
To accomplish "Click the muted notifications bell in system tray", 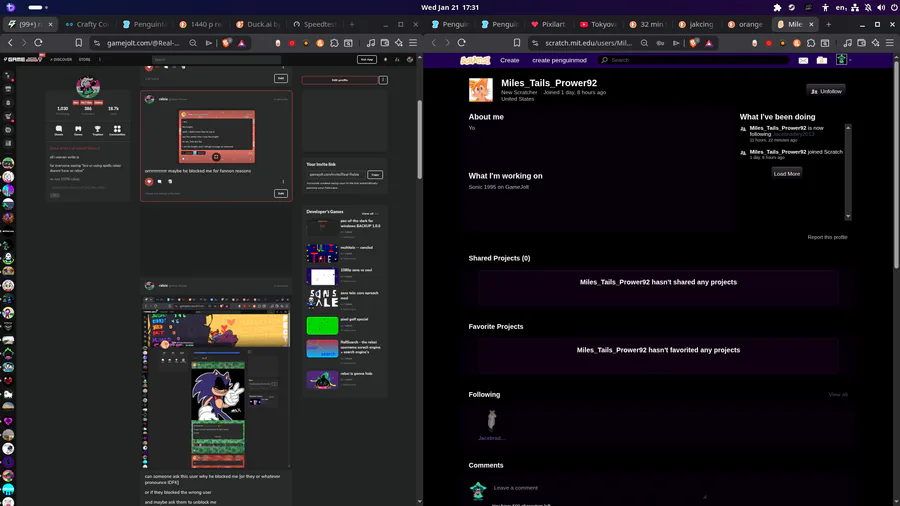I will pyautogui.click(x=868, y=7).
